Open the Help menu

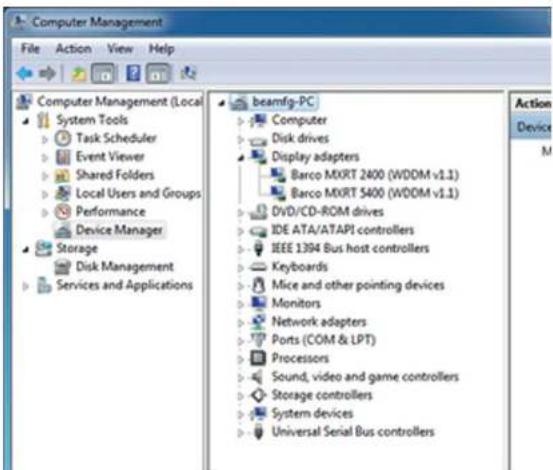pyautogui.click(x=161, y=49)
